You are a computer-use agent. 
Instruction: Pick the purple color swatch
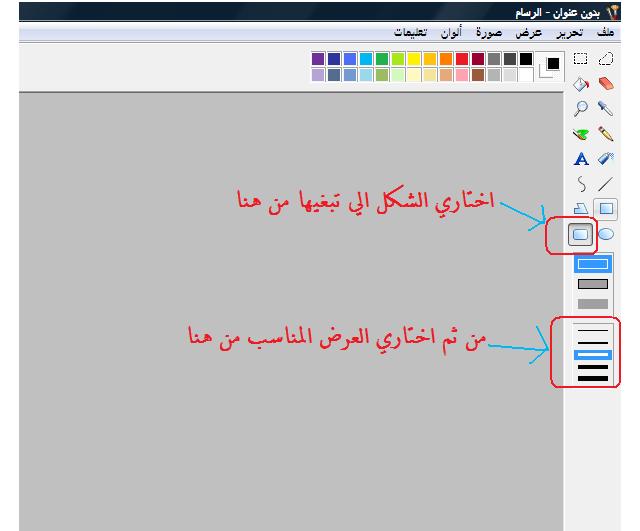(318, 59)
